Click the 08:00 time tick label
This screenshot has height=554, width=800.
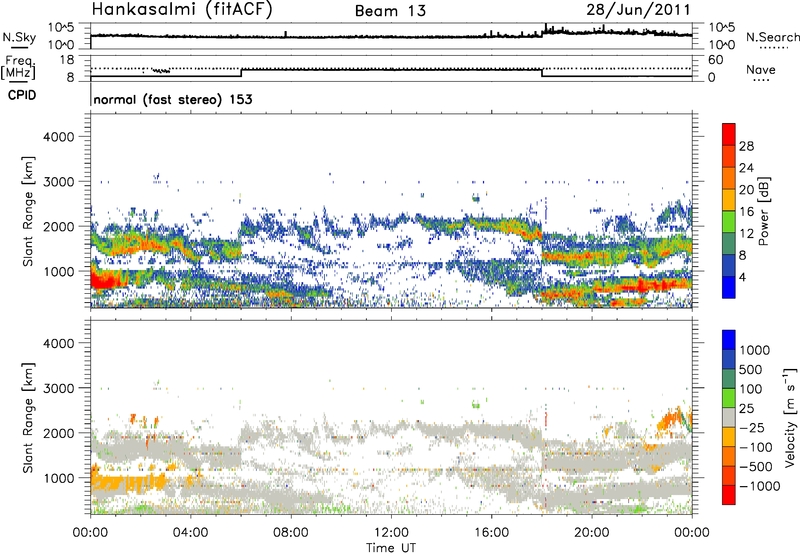click(x=291, y=533)
